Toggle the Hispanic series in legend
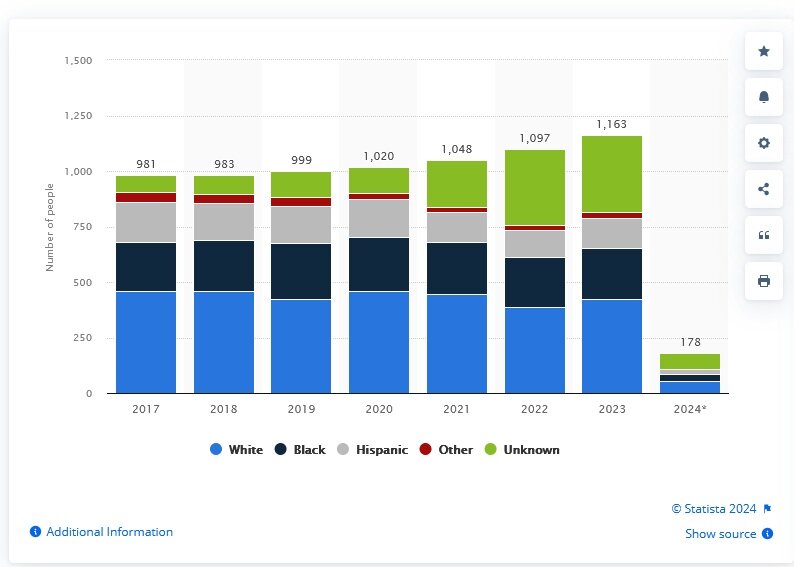 (374, 450)
